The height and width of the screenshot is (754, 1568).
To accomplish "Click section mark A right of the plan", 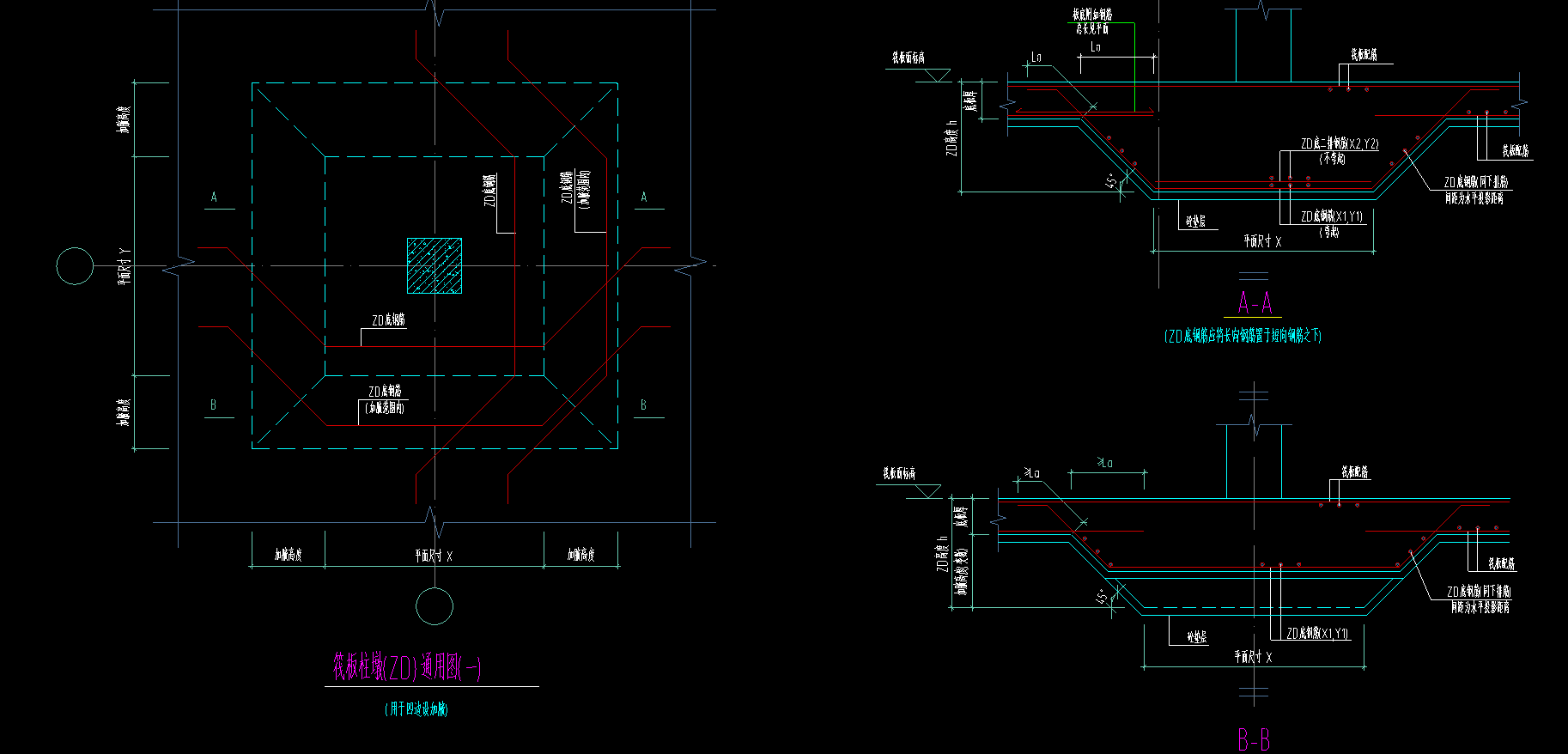I will click(643, 198).
